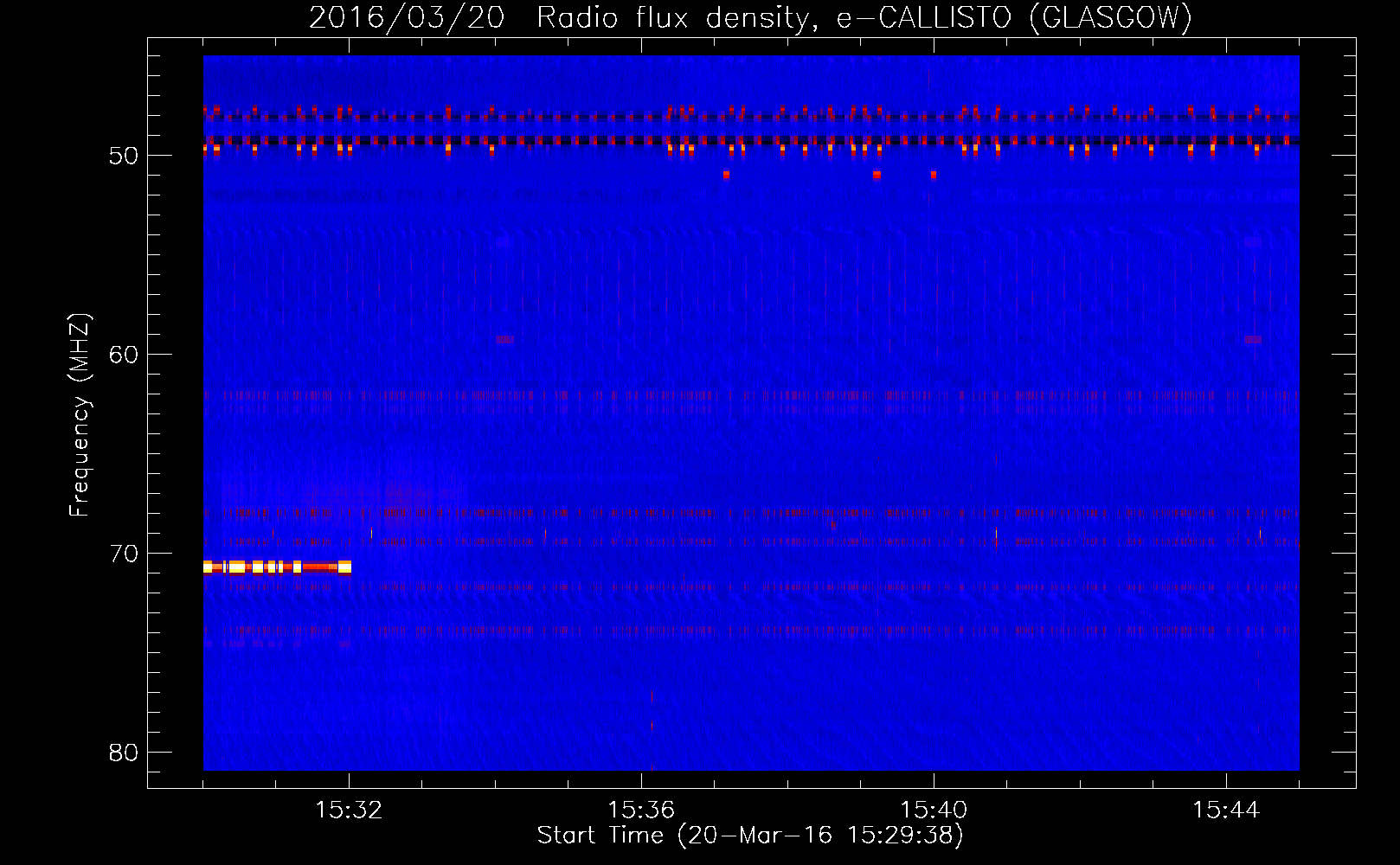Click the bright yellow emission band near 71 MHz
This screenshot has height=865, width=1400.
point(277,567)
